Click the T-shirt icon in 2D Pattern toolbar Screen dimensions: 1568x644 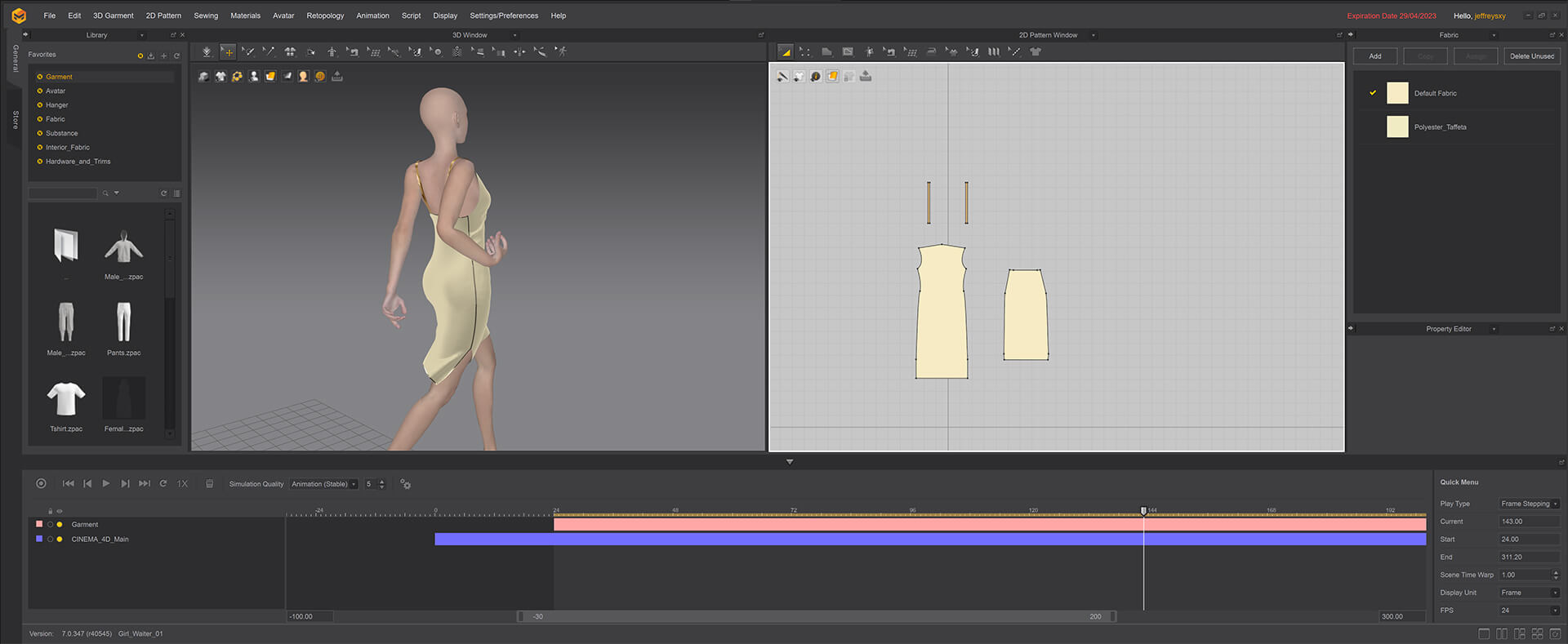[1036, 51]
